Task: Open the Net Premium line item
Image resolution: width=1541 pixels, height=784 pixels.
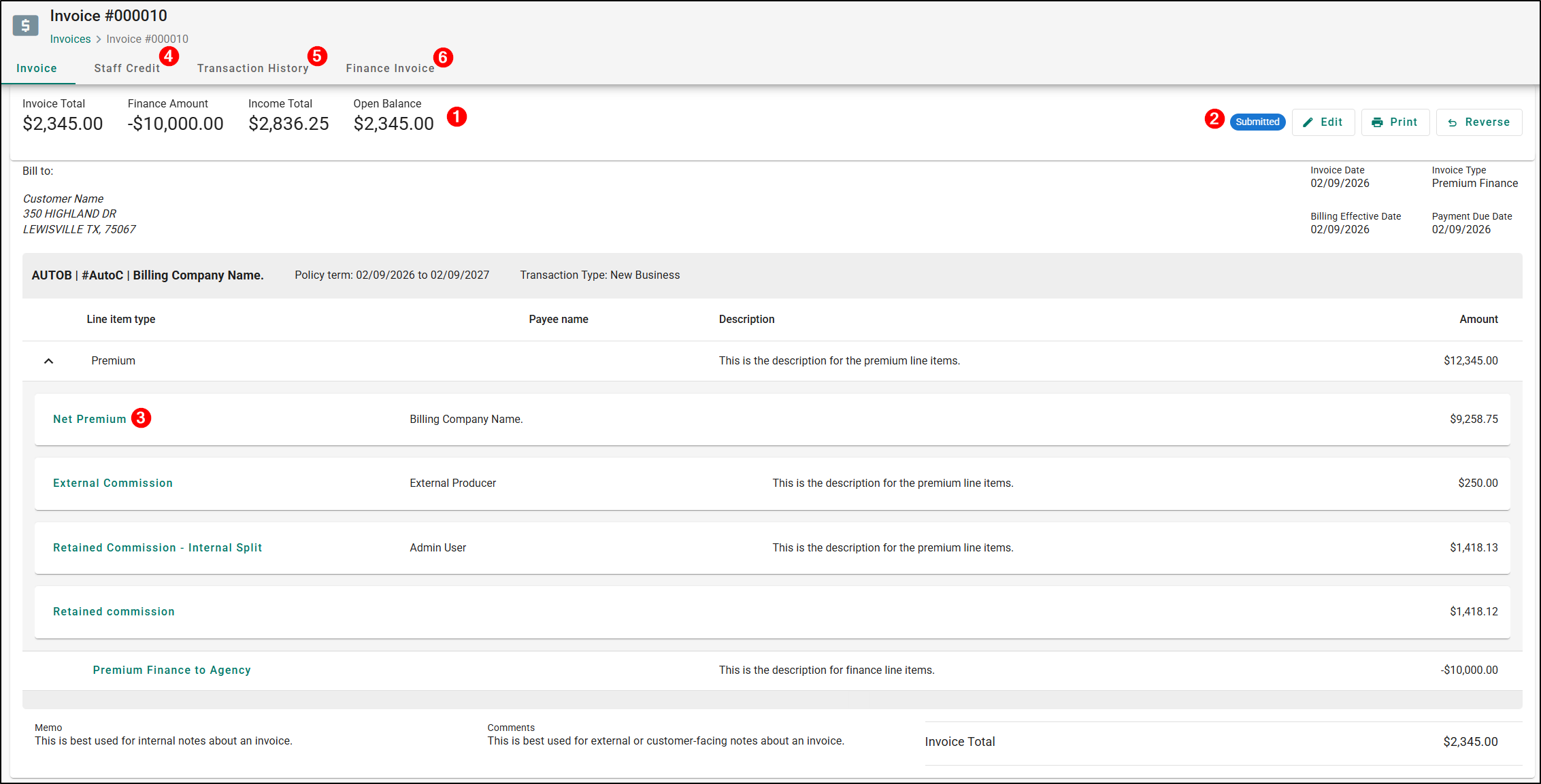Action: pos(90,419)
